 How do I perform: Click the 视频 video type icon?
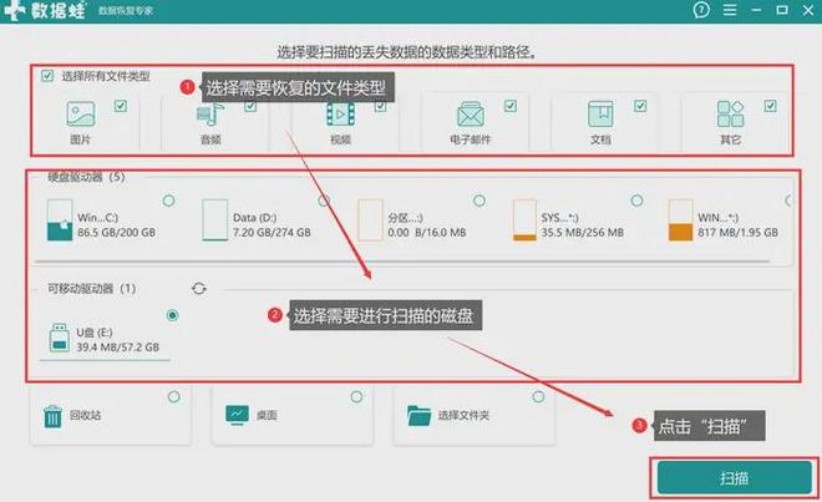(340, 114)
